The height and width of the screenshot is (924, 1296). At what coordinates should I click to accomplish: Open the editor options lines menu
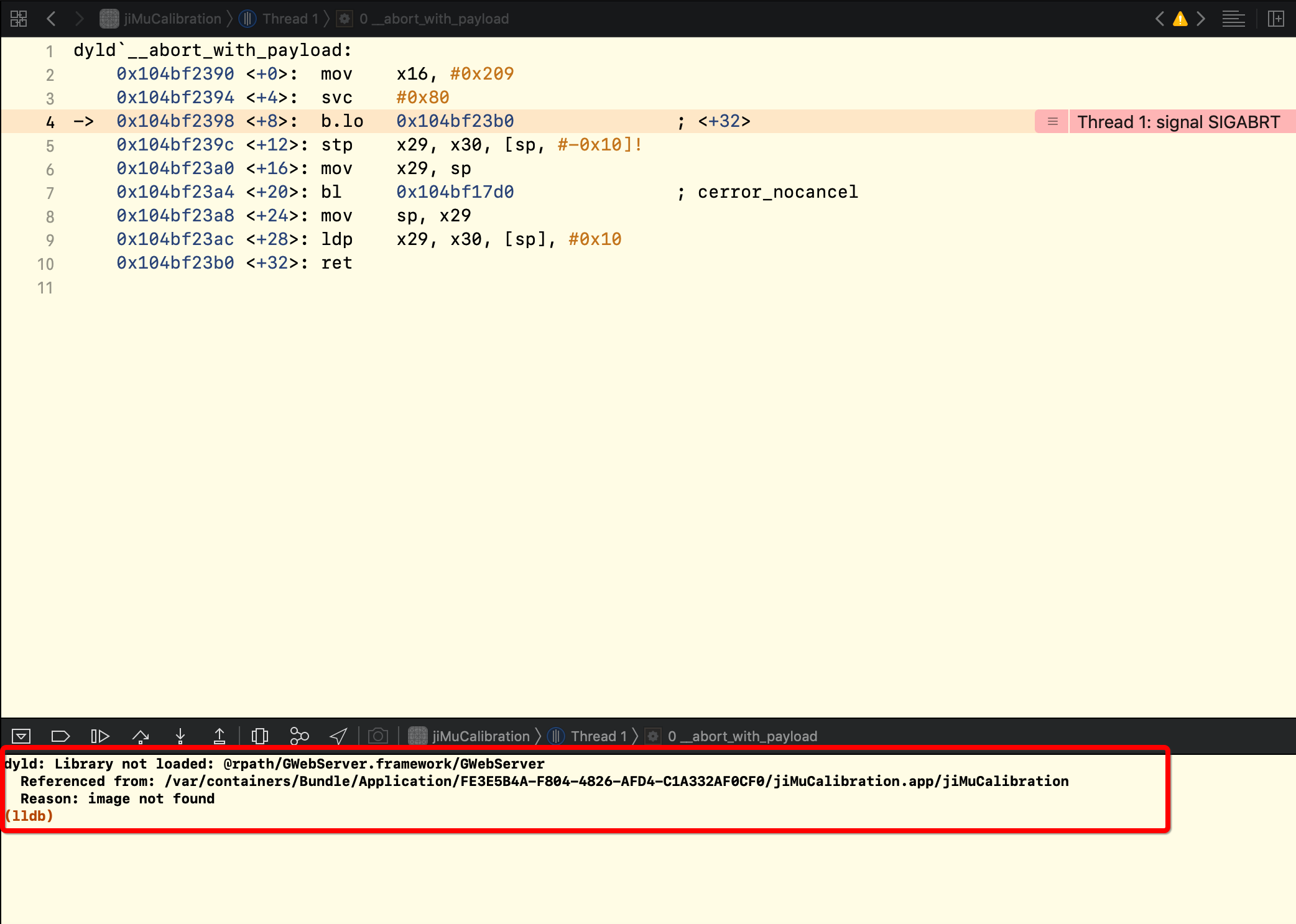click(x=1233, y=19)
